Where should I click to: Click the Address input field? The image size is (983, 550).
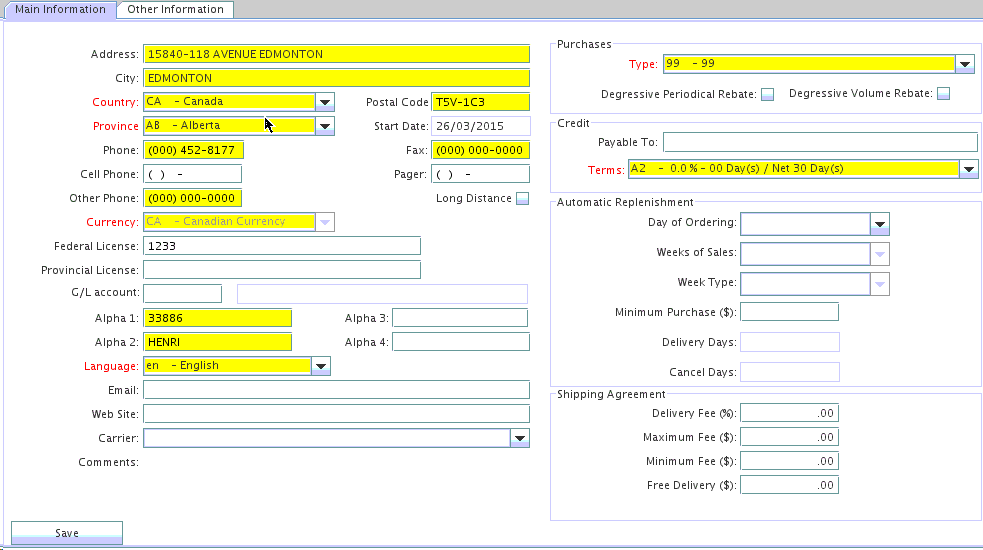point(336,54)
